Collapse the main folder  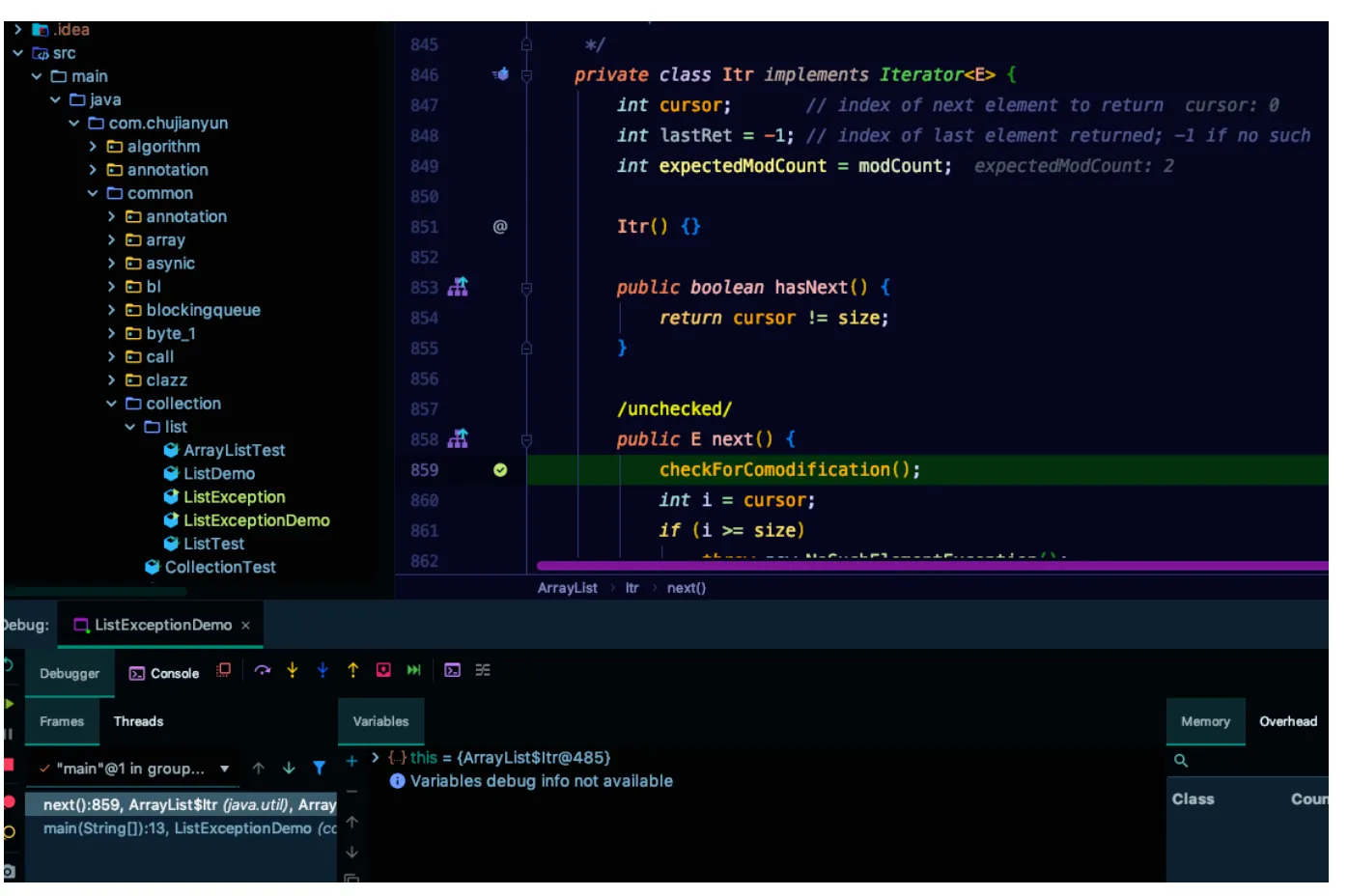[37, 76]
